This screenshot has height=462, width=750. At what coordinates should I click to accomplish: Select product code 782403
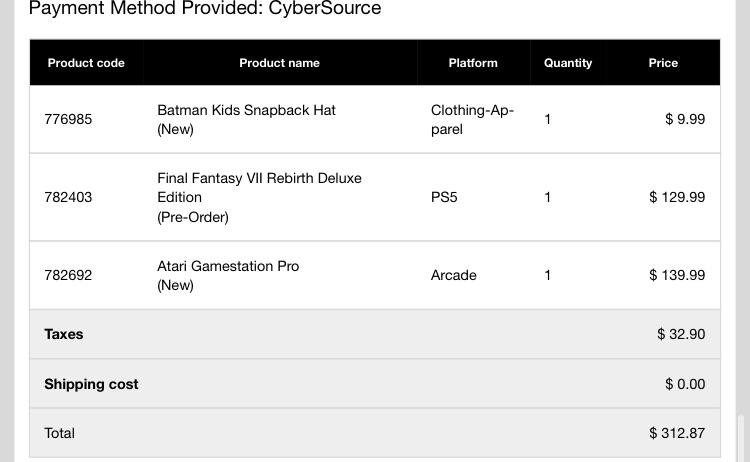tap(68, 197)
